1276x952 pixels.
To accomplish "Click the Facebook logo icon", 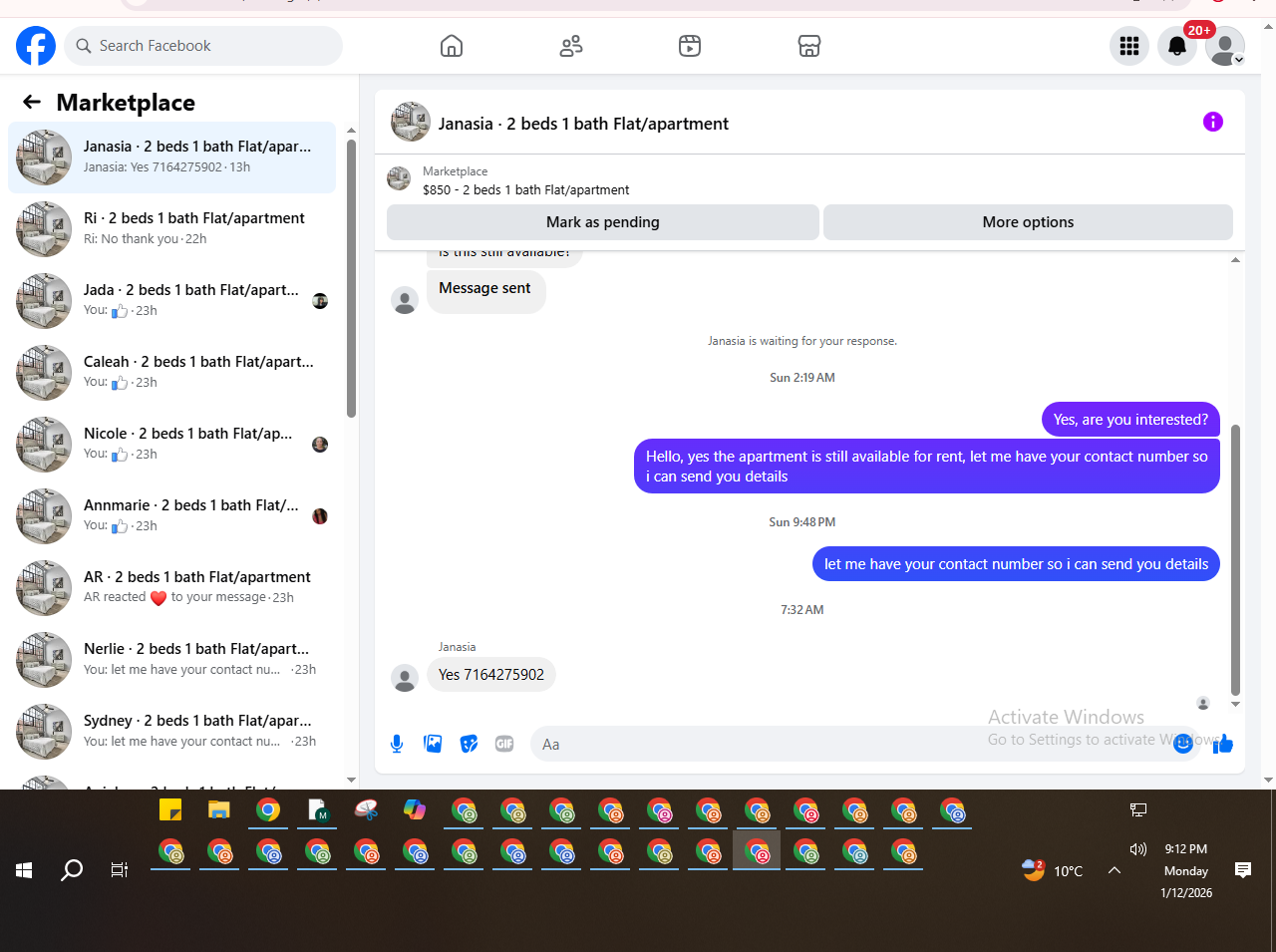I will coord(36,46).
